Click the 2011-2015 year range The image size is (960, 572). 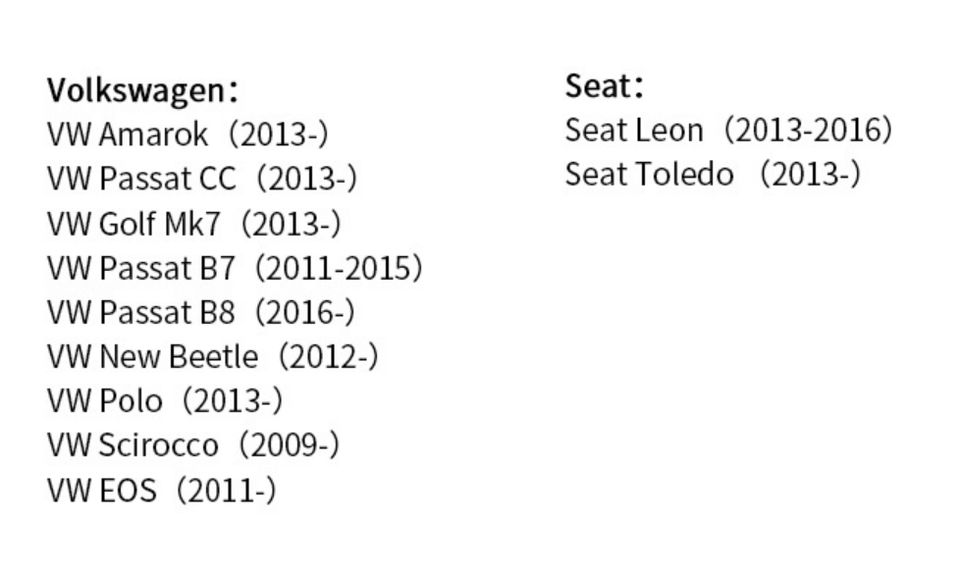(338, 268)
